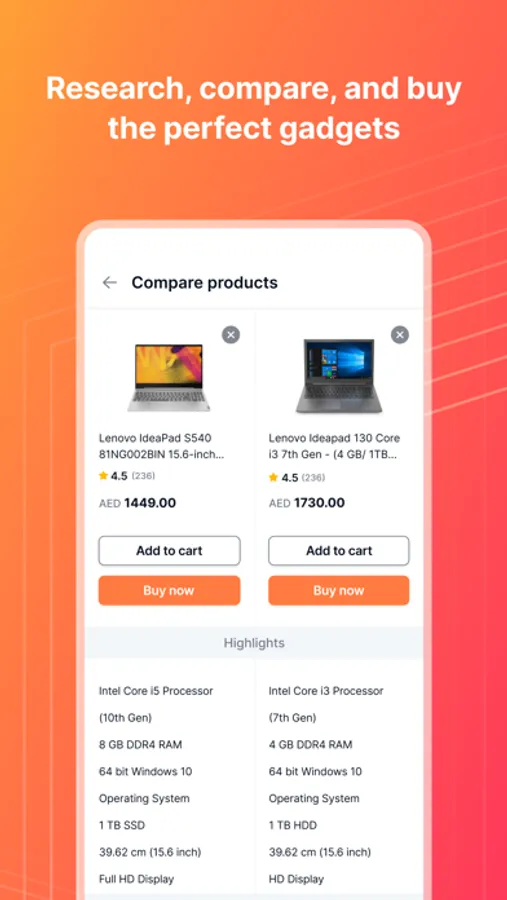Open the Lenovo Ideapad 130 Core i3 title
The image size is (507, 900).
pyautogui.click(x=334, y=447)
